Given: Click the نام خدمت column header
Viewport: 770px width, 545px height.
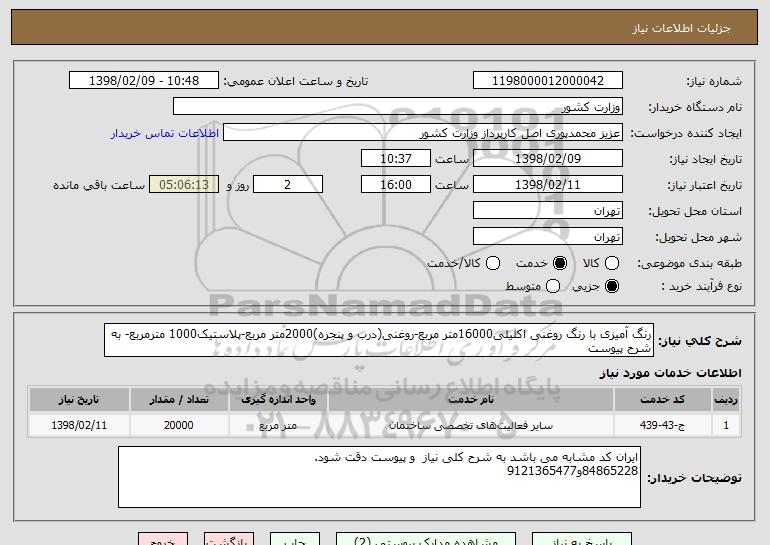Looking at the screenshot, I should [470, 400].
